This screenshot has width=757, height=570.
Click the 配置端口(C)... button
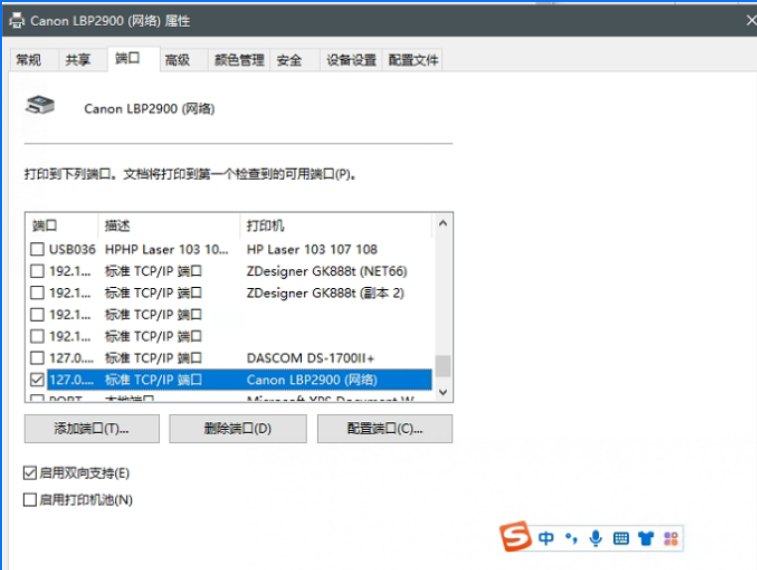(x=385, y=428)
